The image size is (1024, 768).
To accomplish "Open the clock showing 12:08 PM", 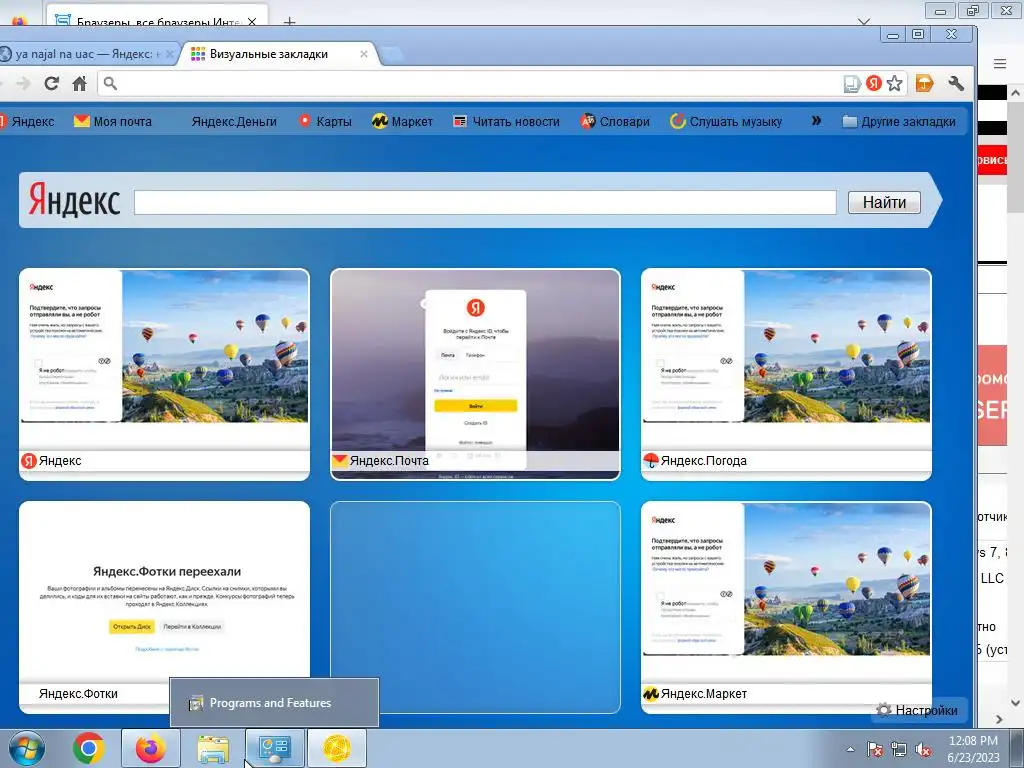I will point(973,748).
